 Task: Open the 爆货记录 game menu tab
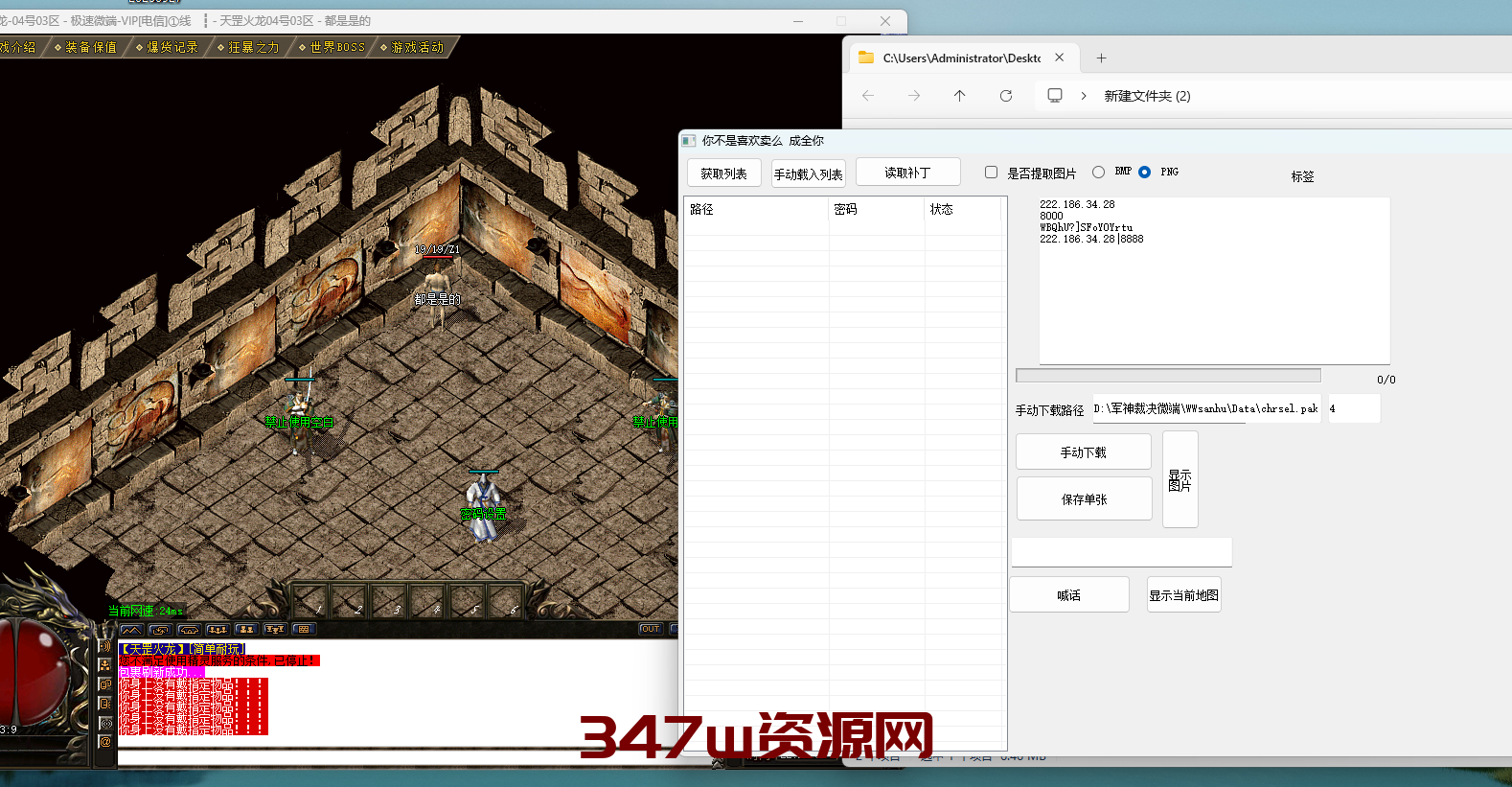pos(168,46)
